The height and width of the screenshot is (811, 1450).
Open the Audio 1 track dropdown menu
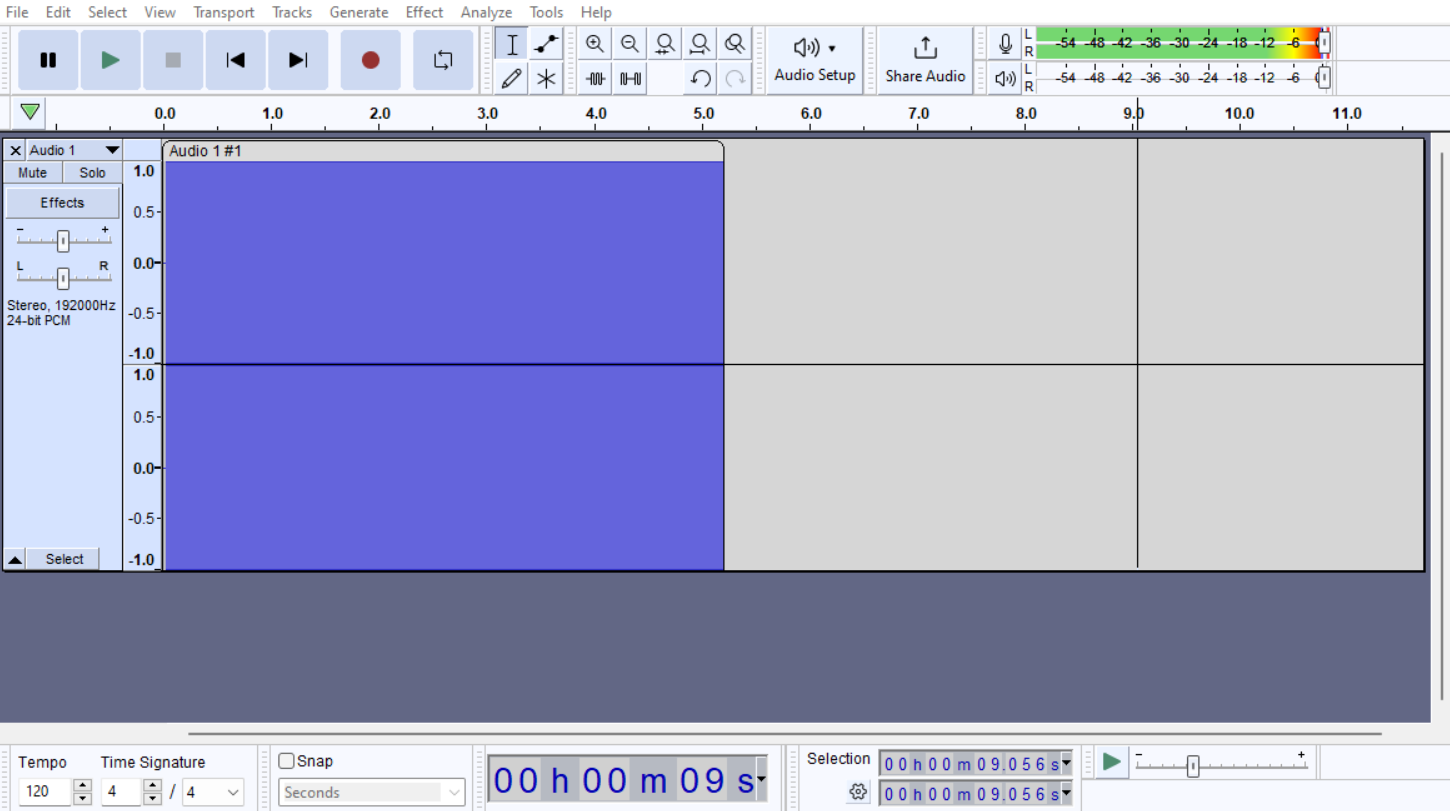[x=74, y=150]
